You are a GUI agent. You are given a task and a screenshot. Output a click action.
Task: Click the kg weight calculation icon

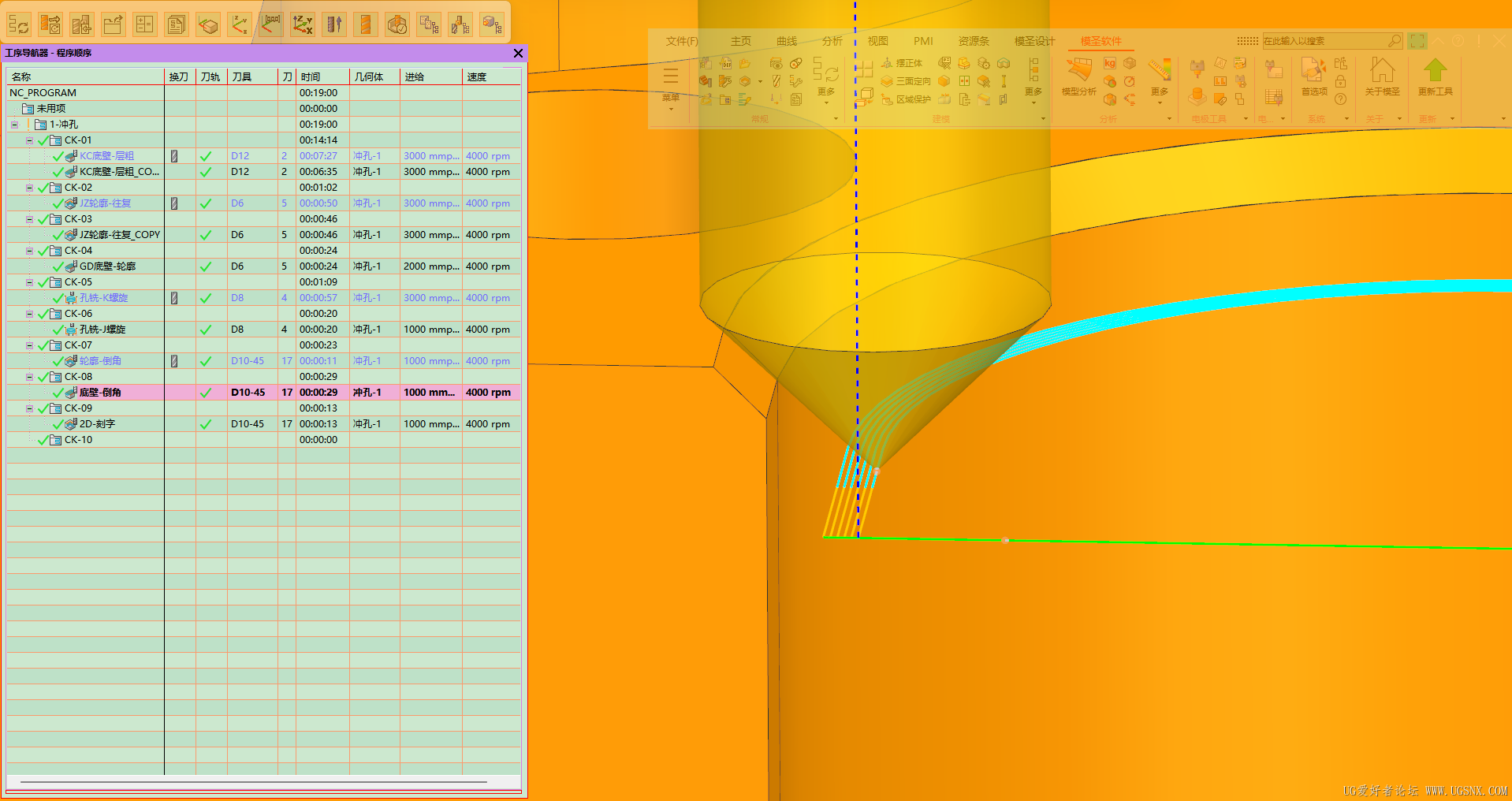(1110, 63)
